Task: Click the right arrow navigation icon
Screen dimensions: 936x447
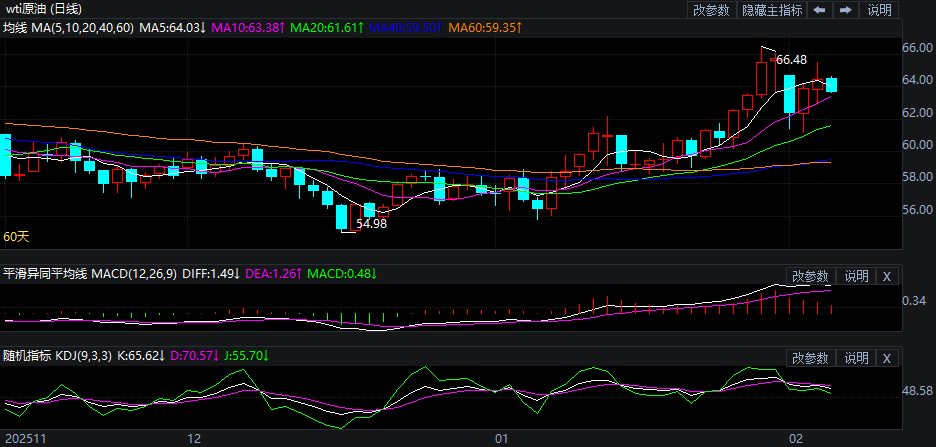Action: 845,10
